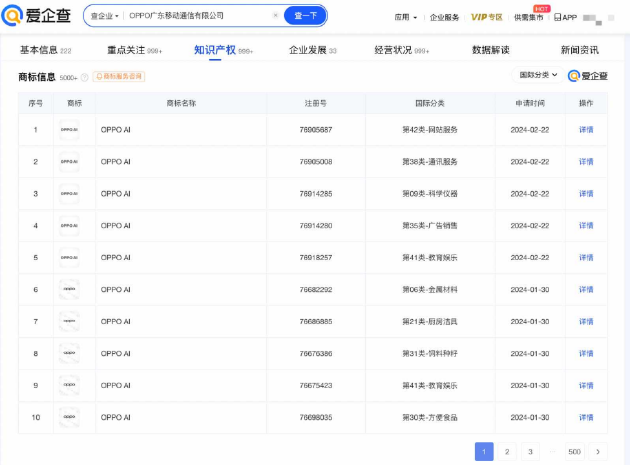Expand the 国际分类 filter dropdown
The height and width of the screenshot is (465, 630).
coord(538,75)
